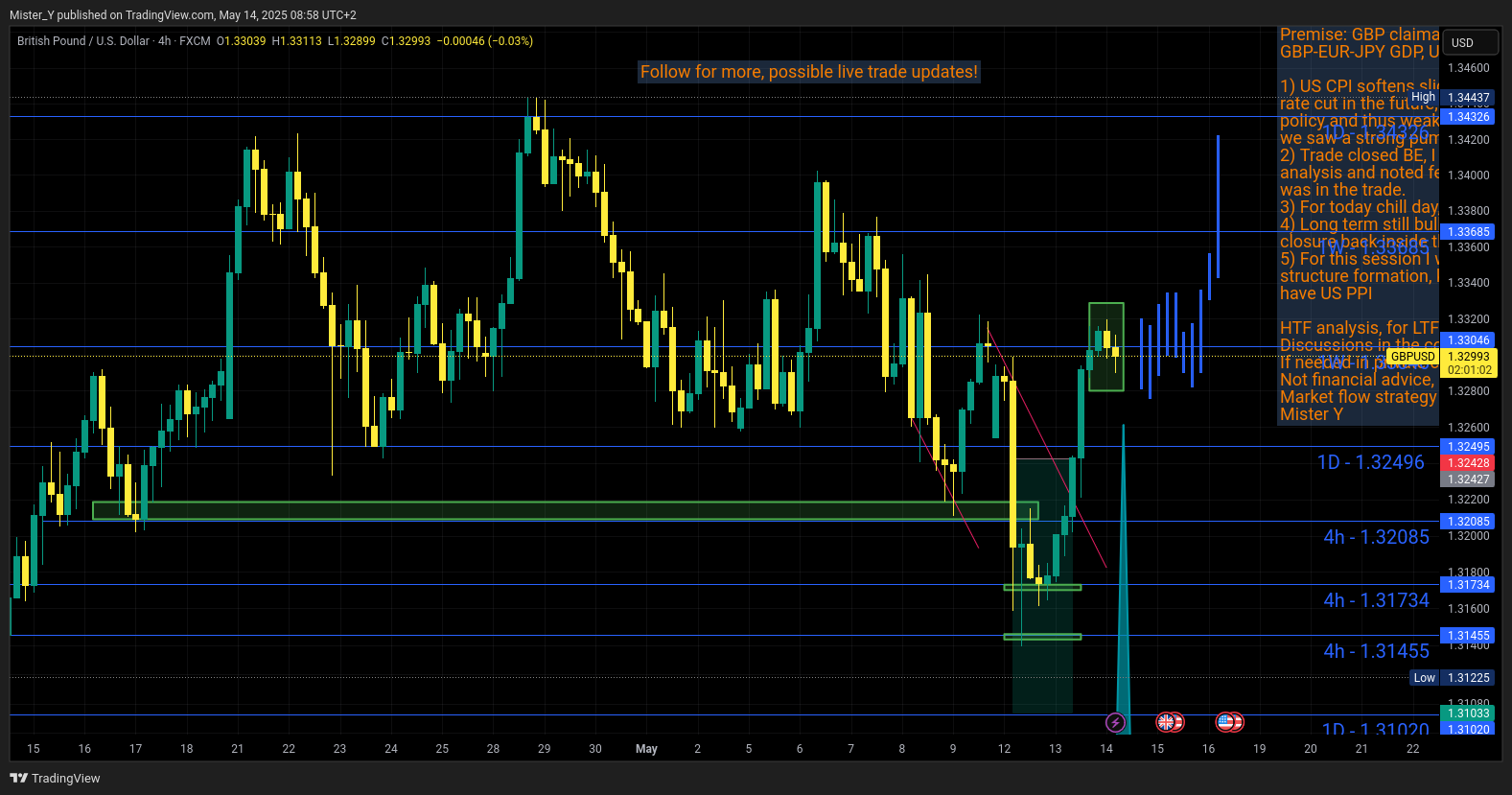Screen dimensions: 1512x795
Task: Click the '12' date on time axis
Action: tap(1004, 749)
